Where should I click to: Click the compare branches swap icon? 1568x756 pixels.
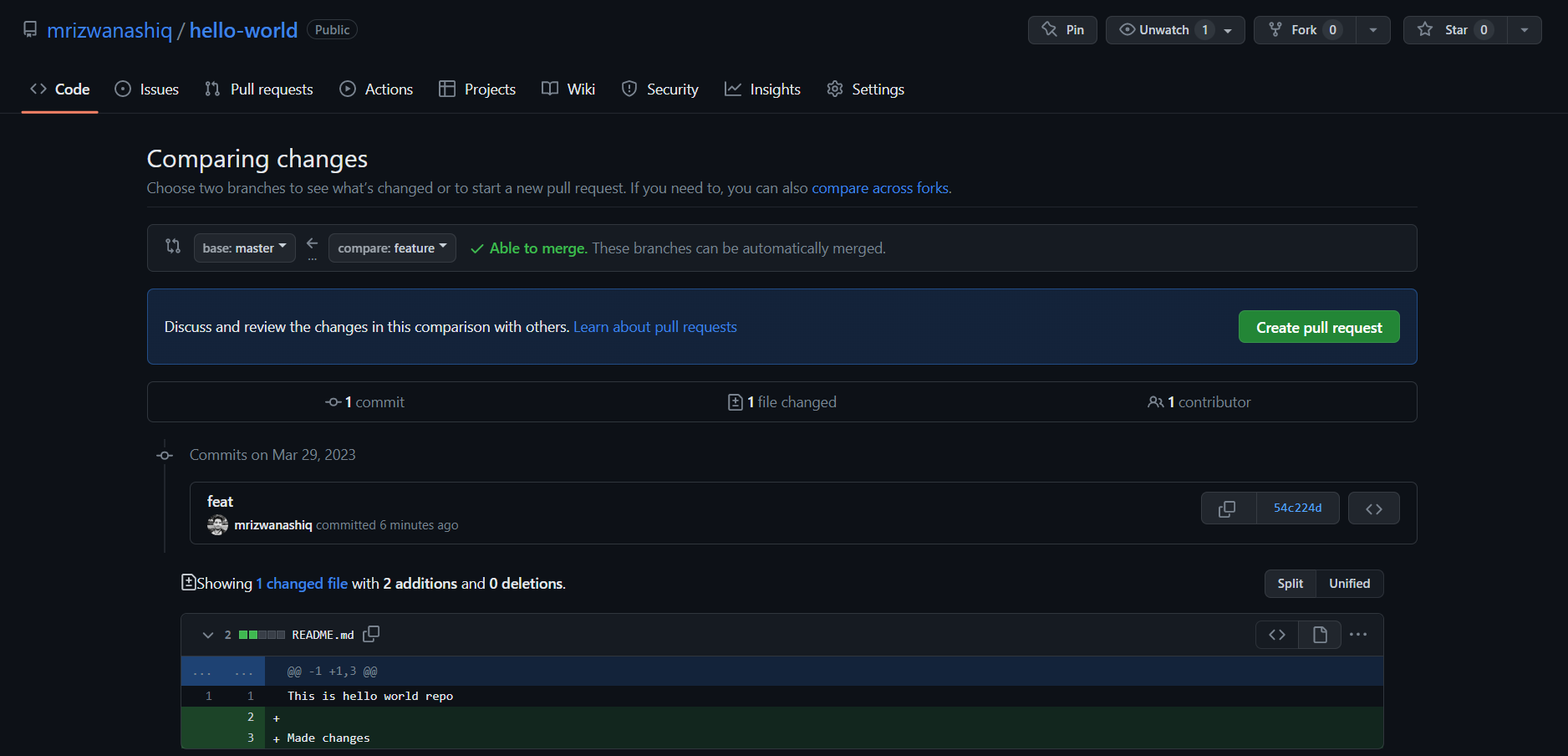(x=173, y=246)
